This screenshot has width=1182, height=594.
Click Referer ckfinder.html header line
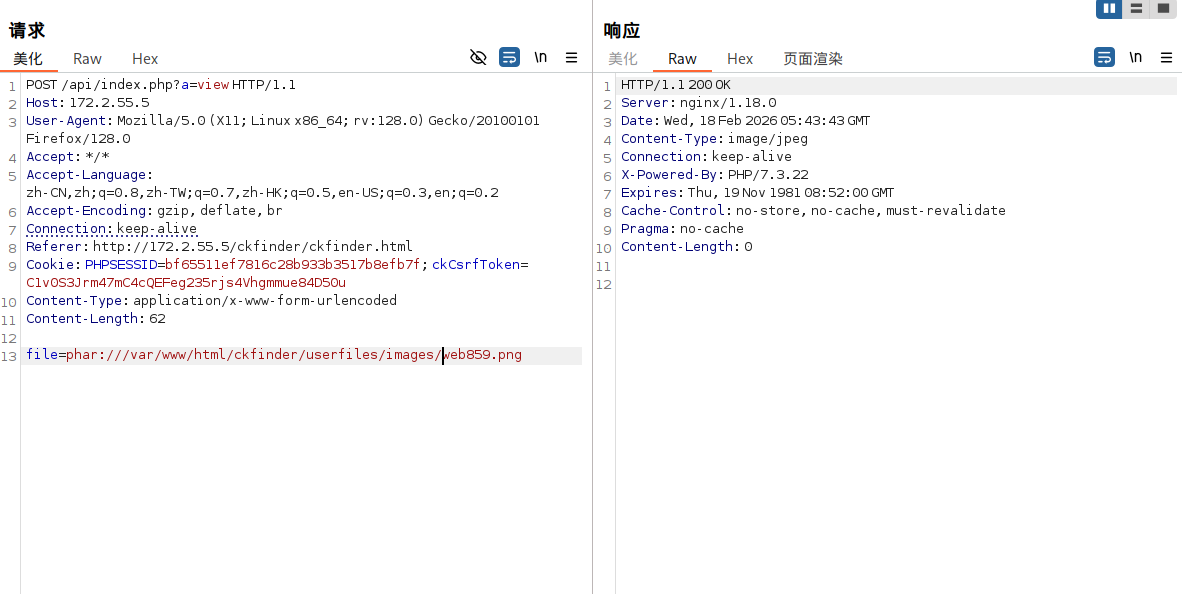click(x=219, y=246)
